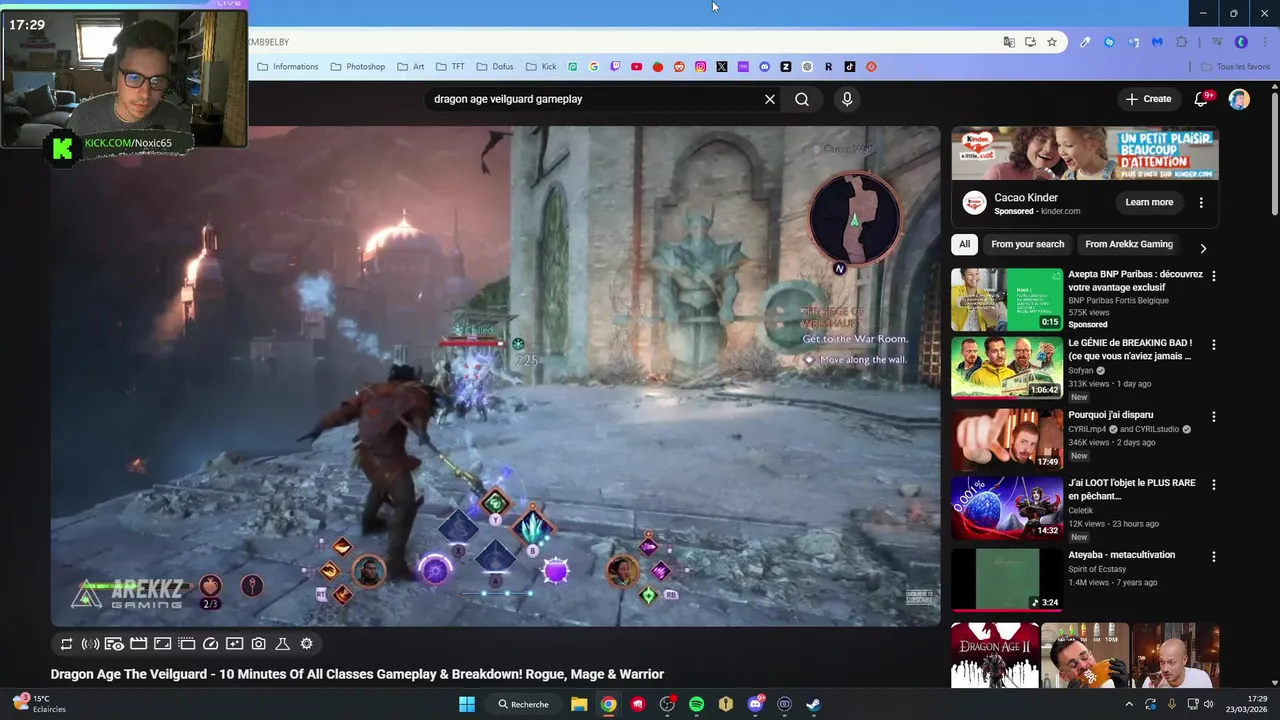This screenshot has width=1280, height=720.
Task: Open Chrome's three-dot menu
Action: click(1265, 42)
